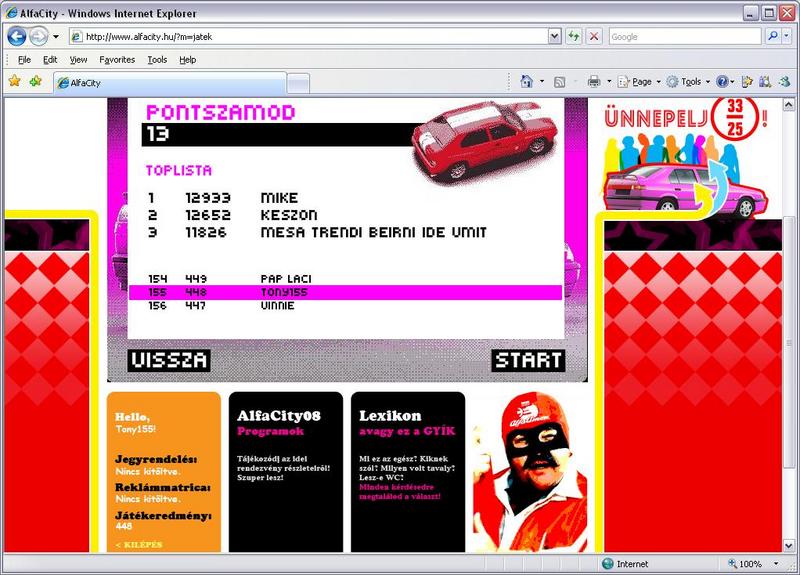Click the Refresh page icon

coord(574,36)
